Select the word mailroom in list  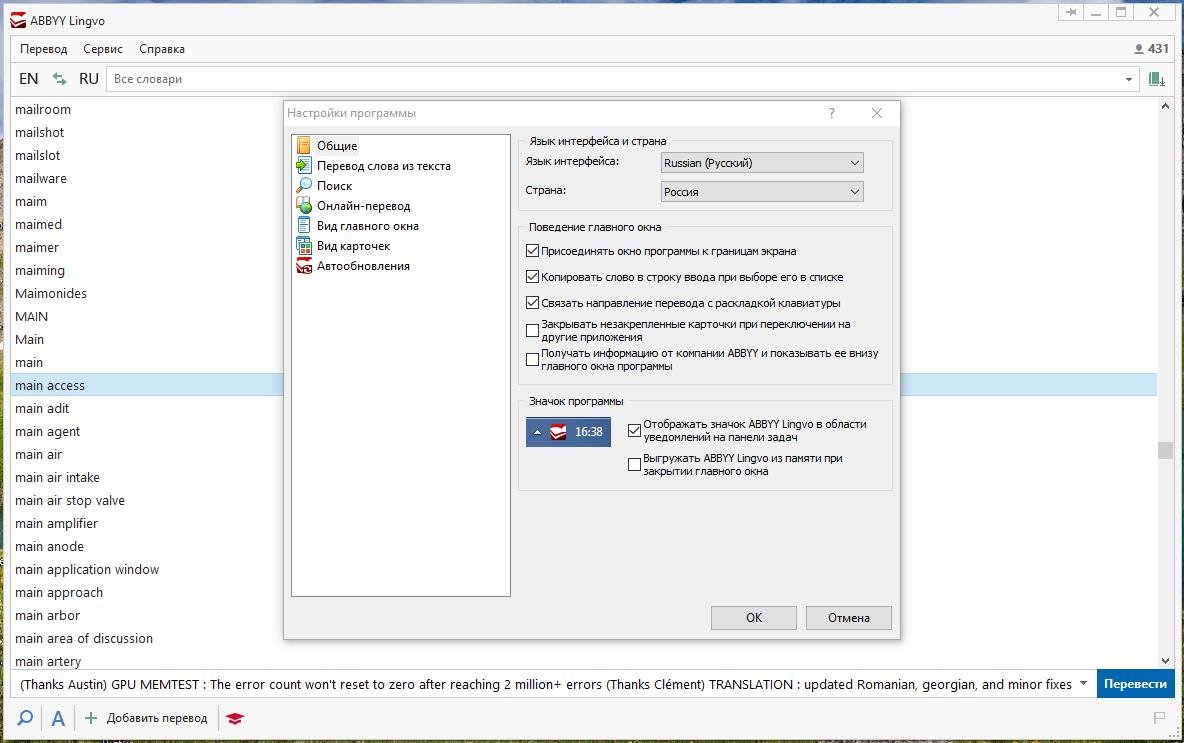[x=43, y=109]
